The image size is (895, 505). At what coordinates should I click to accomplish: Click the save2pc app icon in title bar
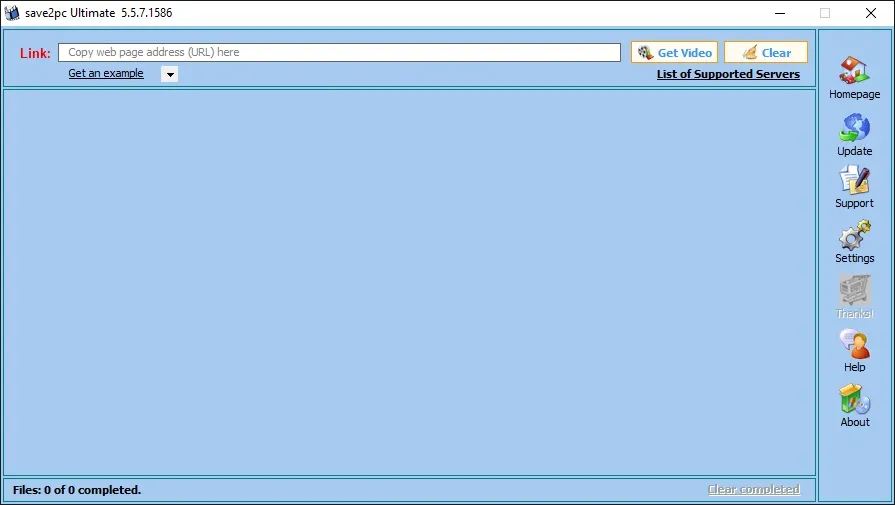(11, 13)
